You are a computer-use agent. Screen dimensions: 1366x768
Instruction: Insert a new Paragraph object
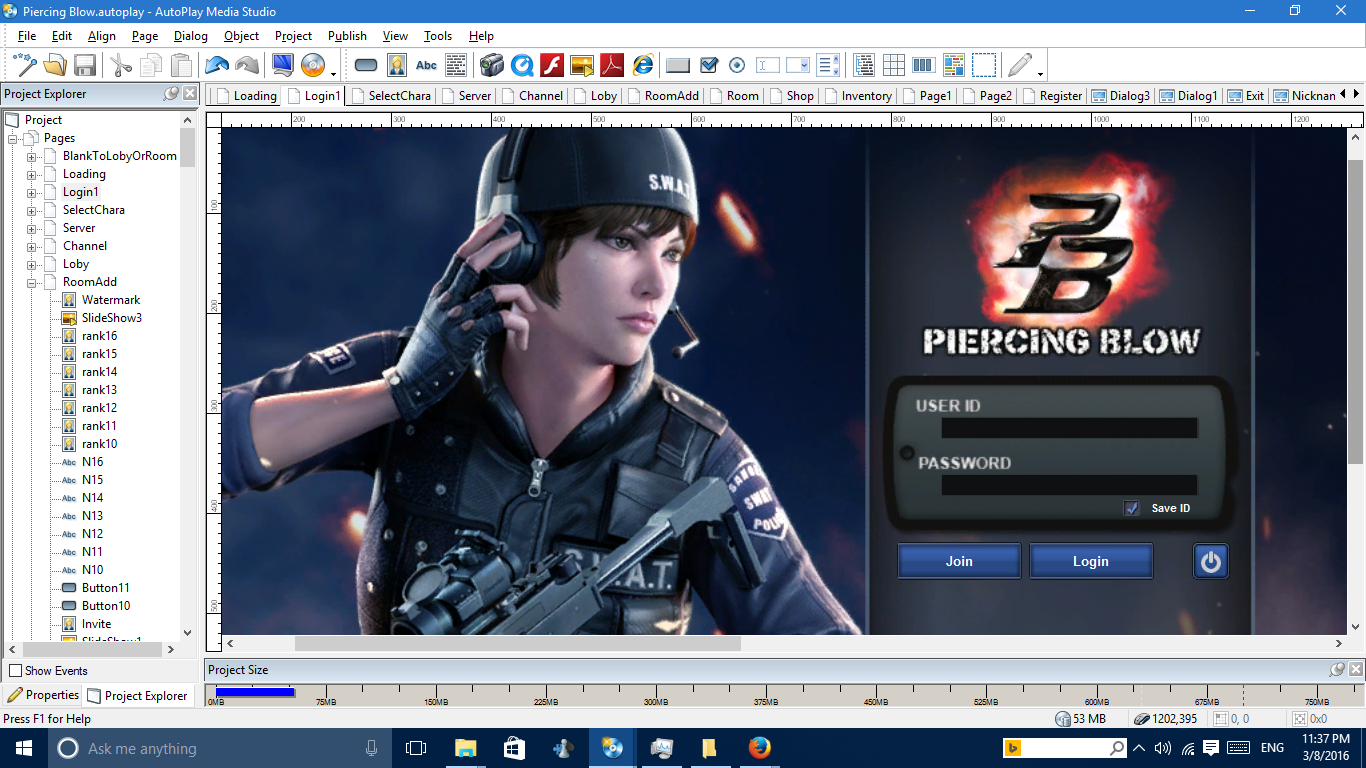tap(457, 66)
